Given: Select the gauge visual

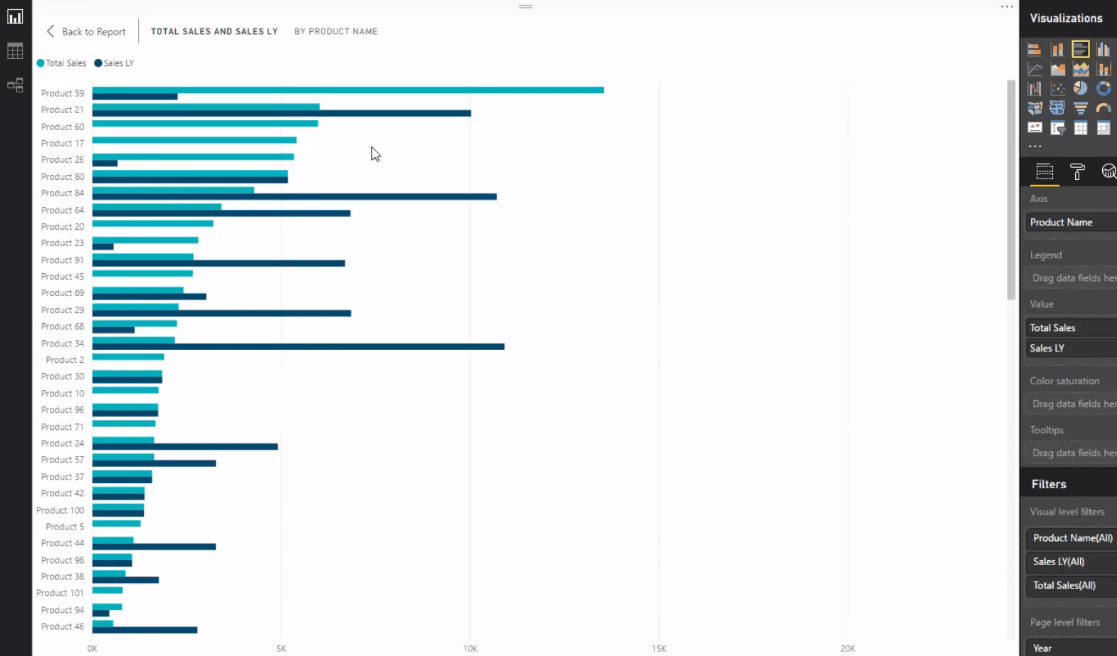Looking at the screenshot, I should (1103, 108).
